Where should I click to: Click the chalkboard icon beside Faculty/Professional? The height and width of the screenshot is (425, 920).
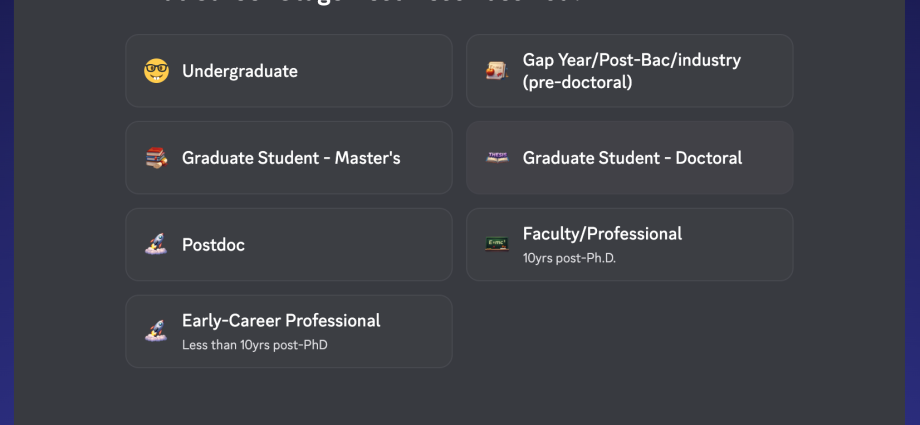point(497,244)
